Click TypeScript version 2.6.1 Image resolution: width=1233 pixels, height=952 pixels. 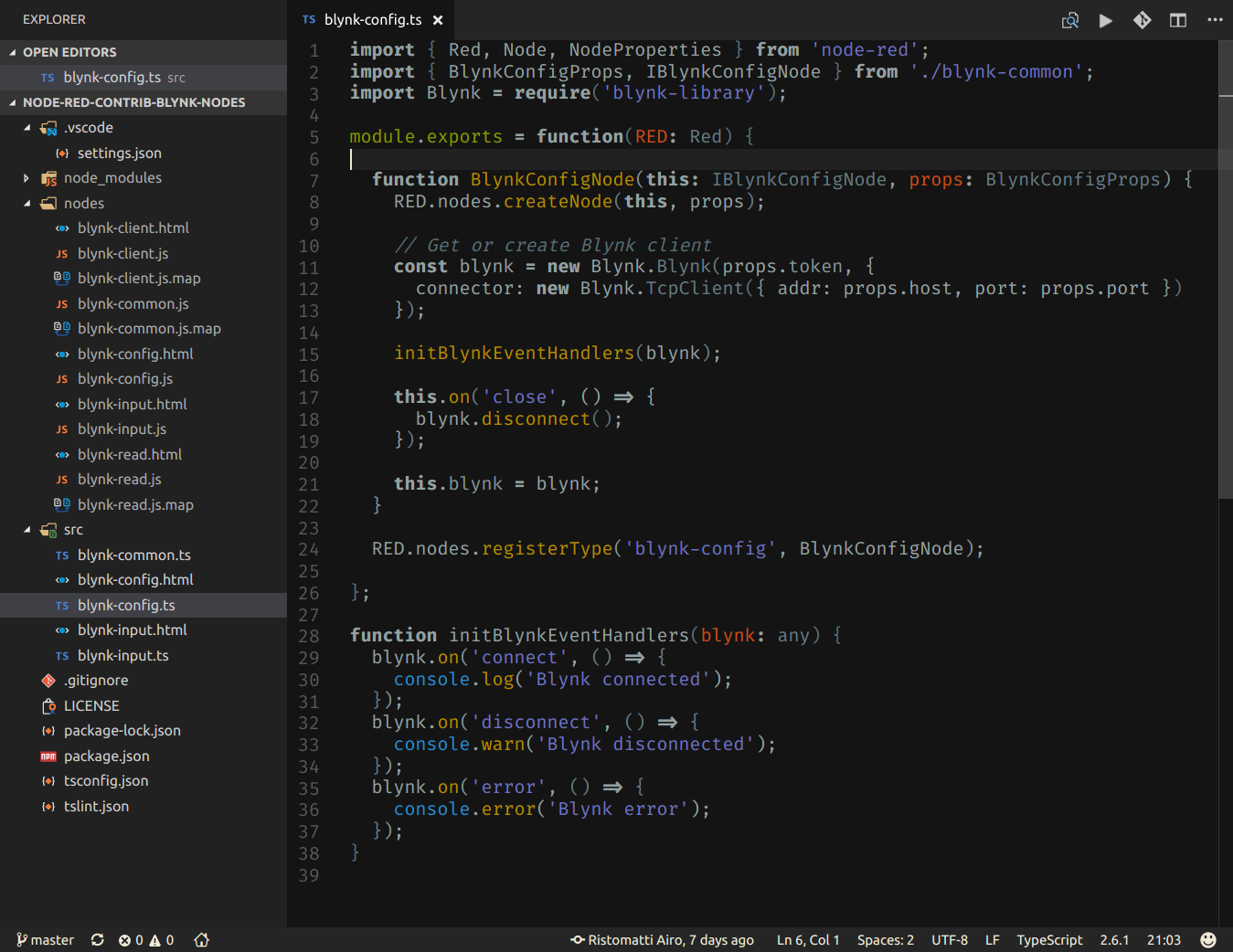[1114, 940]
